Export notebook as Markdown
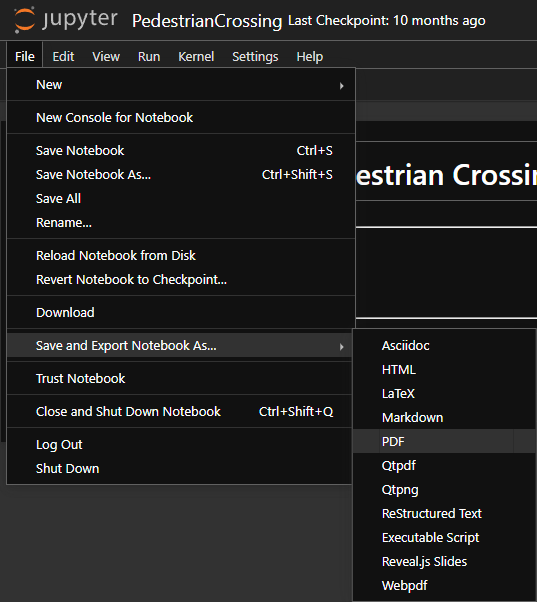 click(444, 417)
